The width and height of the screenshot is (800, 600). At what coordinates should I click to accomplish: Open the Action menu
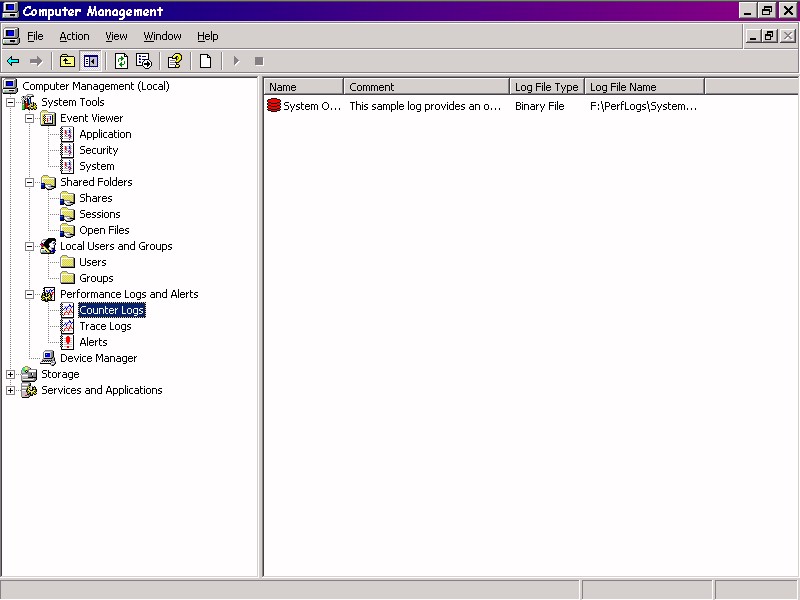[74, 36]
